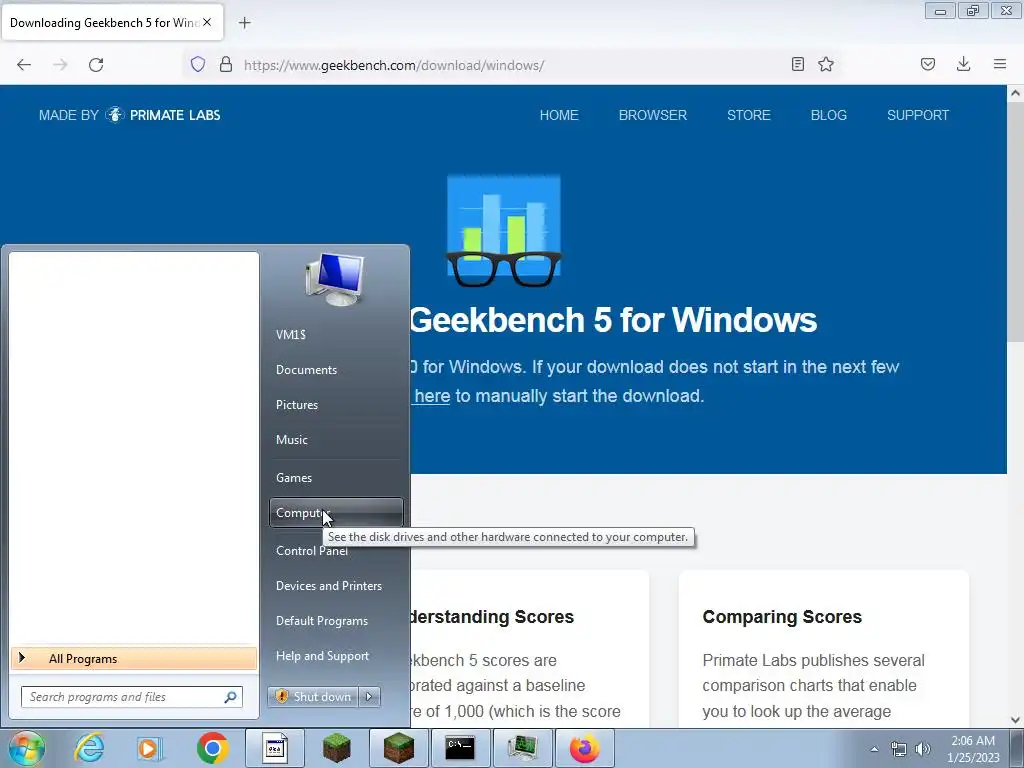This screenshot has width=1024, height=768.
Task: Click the Geekbench glasses chart logo
Action: [x=504, y=231]
